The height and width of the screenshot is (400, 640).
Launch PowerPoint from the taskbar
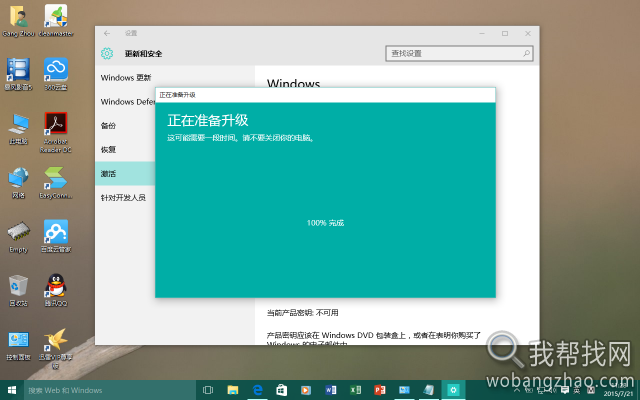pos(380,390)
